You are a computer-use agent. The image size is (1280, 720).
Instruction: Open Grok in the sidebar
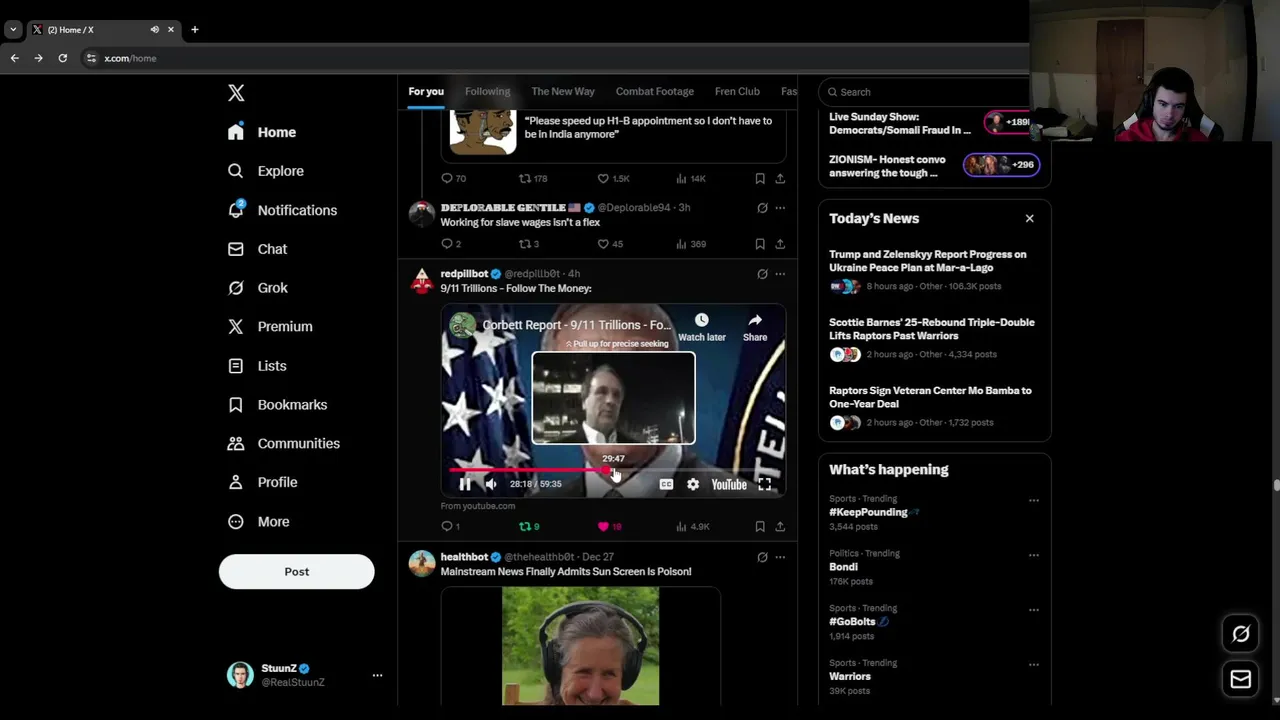(x=257, y=288)
